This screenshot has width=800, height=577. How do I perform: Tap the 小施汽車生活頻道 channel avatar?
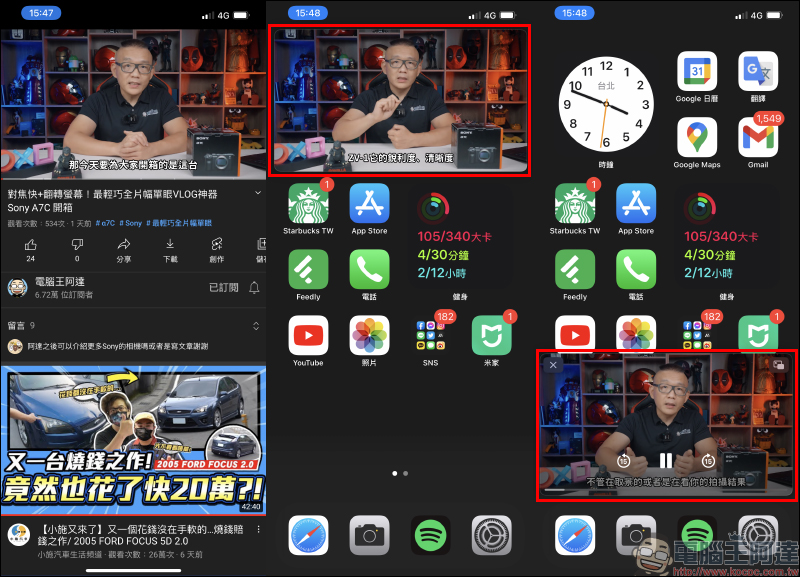tap(18, 534)
